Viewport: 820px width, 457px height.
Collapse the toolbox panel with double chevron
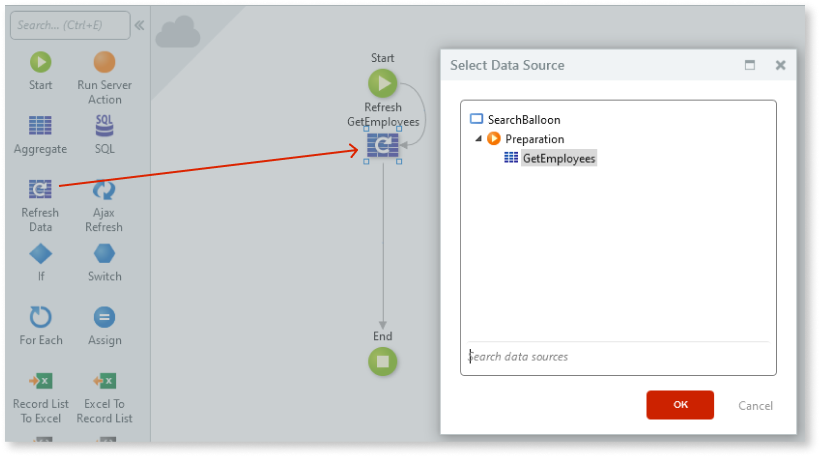139,26
